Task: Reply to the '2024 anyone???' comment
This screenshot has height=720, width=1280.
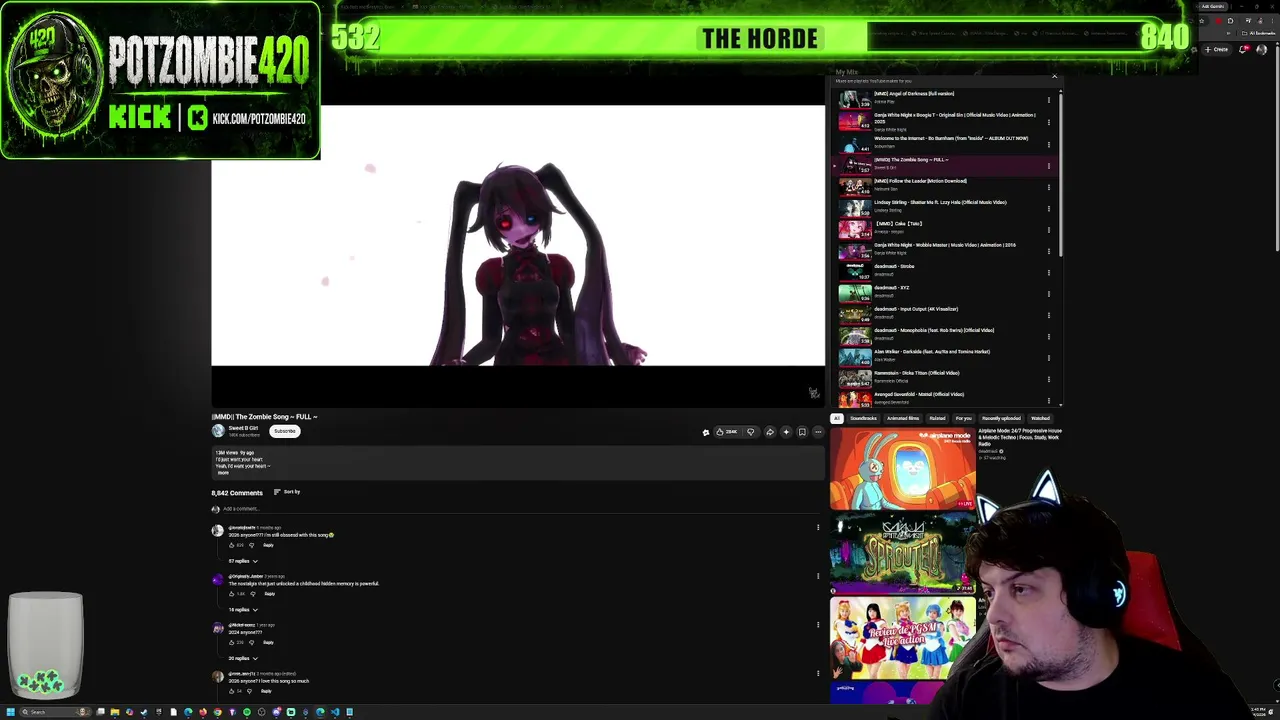Action: [268, 642]
